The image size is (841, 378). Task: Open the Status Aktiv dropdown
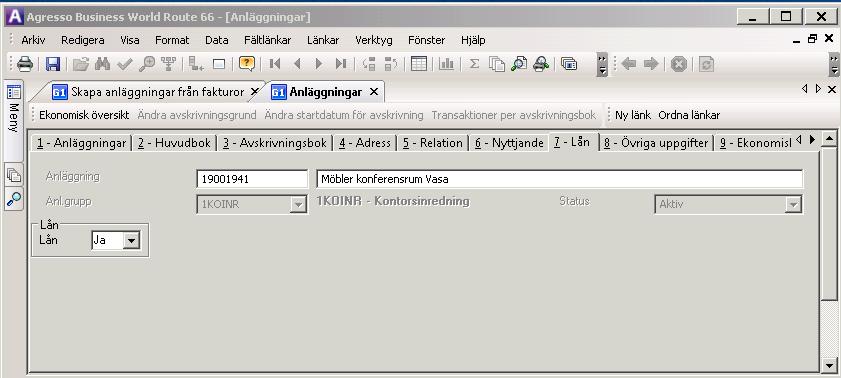pyautogui.click(x=793, y=204)
